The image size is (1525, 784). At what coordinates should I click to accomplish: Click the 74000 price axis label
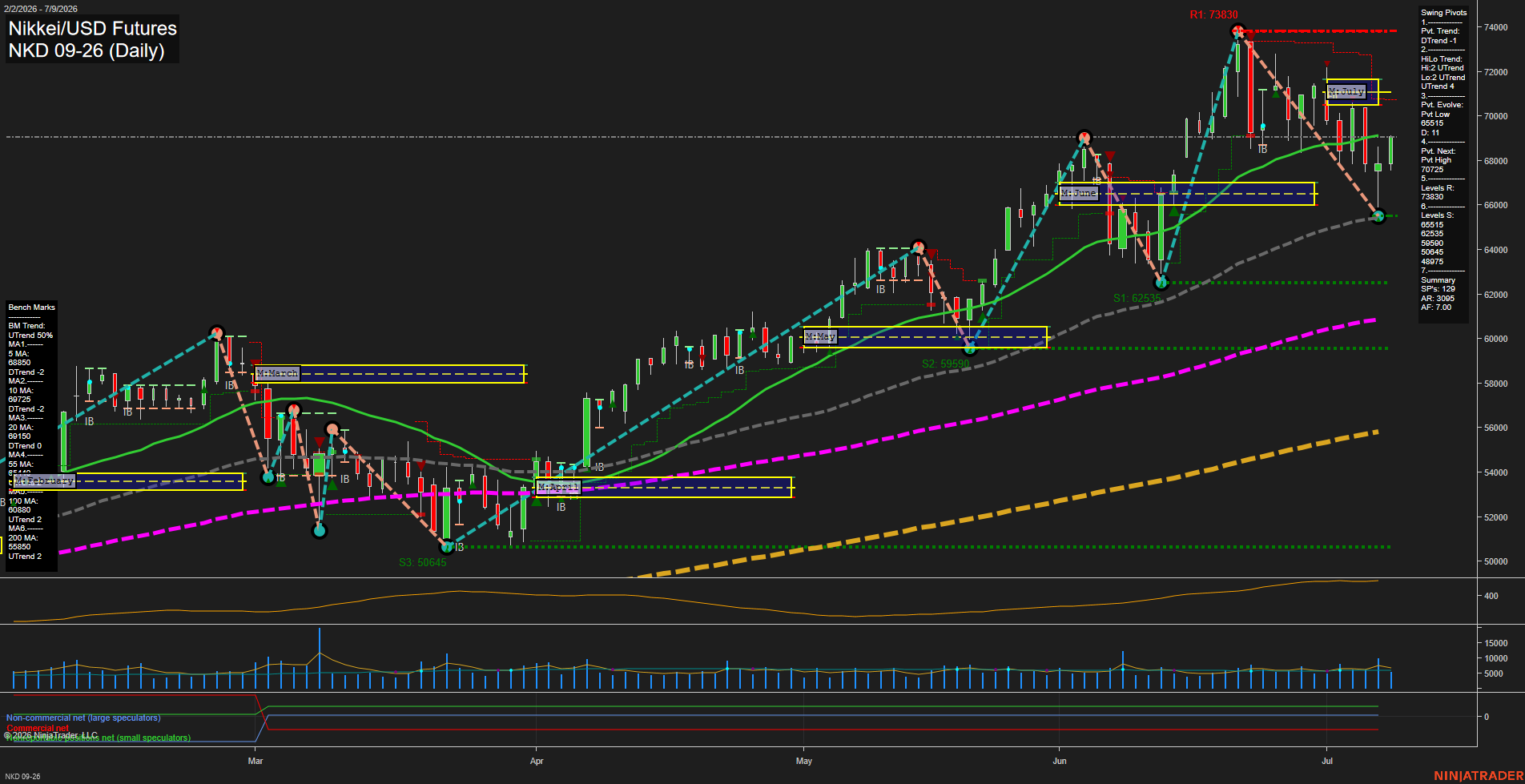click(x=1496, y=27)
